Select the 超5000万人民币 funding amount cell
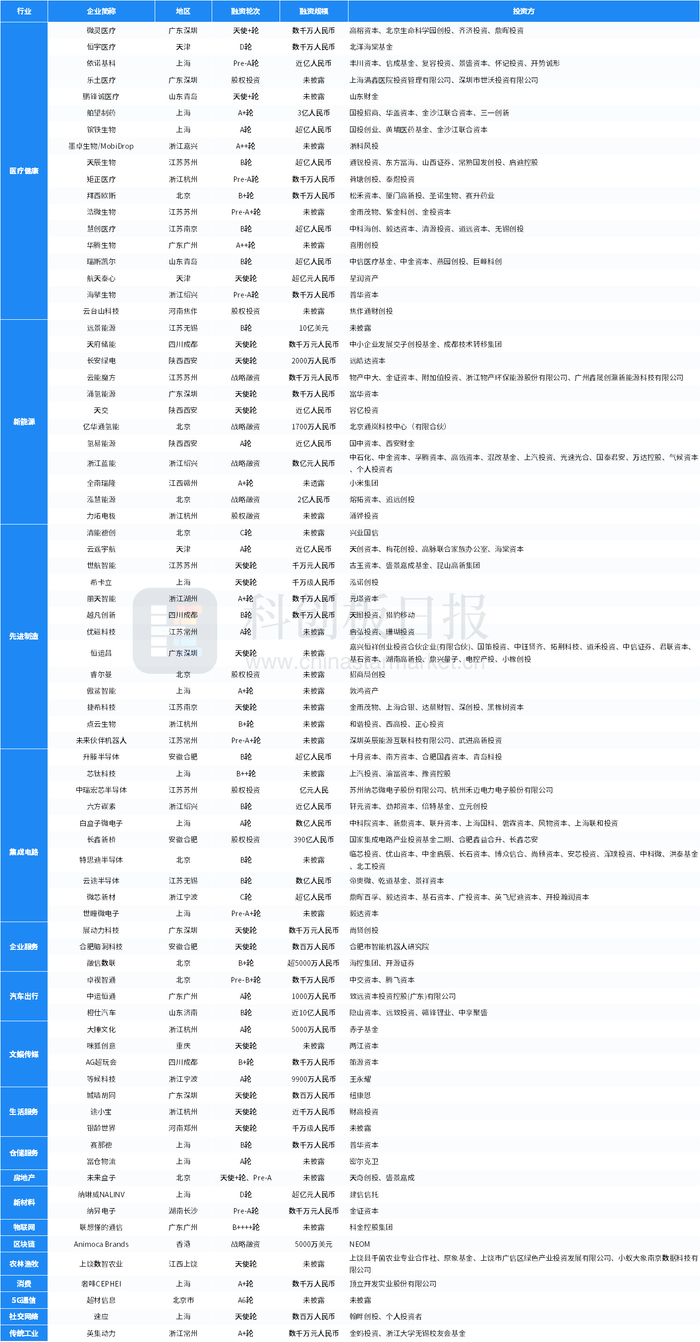Image resolution: width=700 pixels, height=1342 pixels. (x=315, y=962)
